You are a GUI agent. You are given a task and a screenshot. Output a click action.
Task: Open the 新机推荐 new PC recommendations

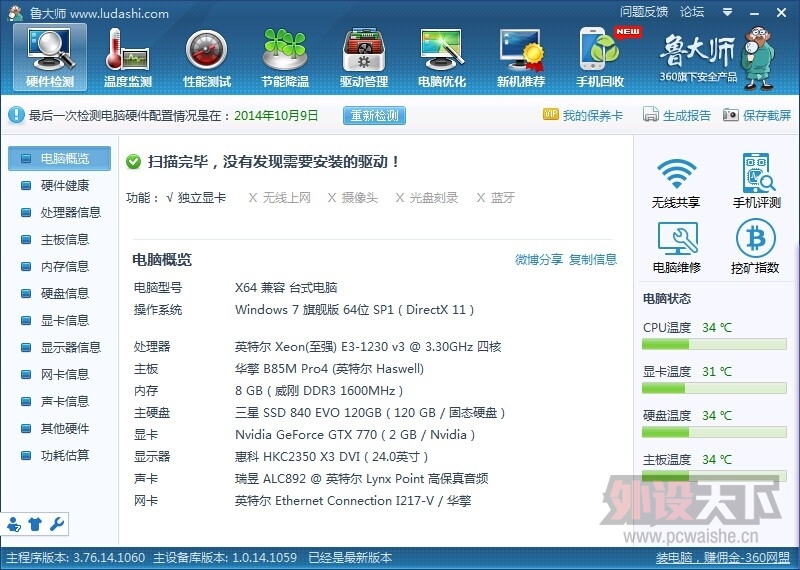click(521, 57)
